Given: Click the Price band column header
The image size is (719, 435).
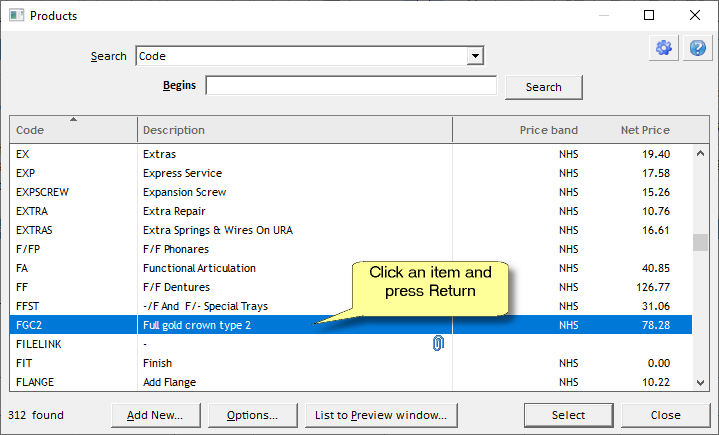Looking at the screenshot, I should pos(548,130).
